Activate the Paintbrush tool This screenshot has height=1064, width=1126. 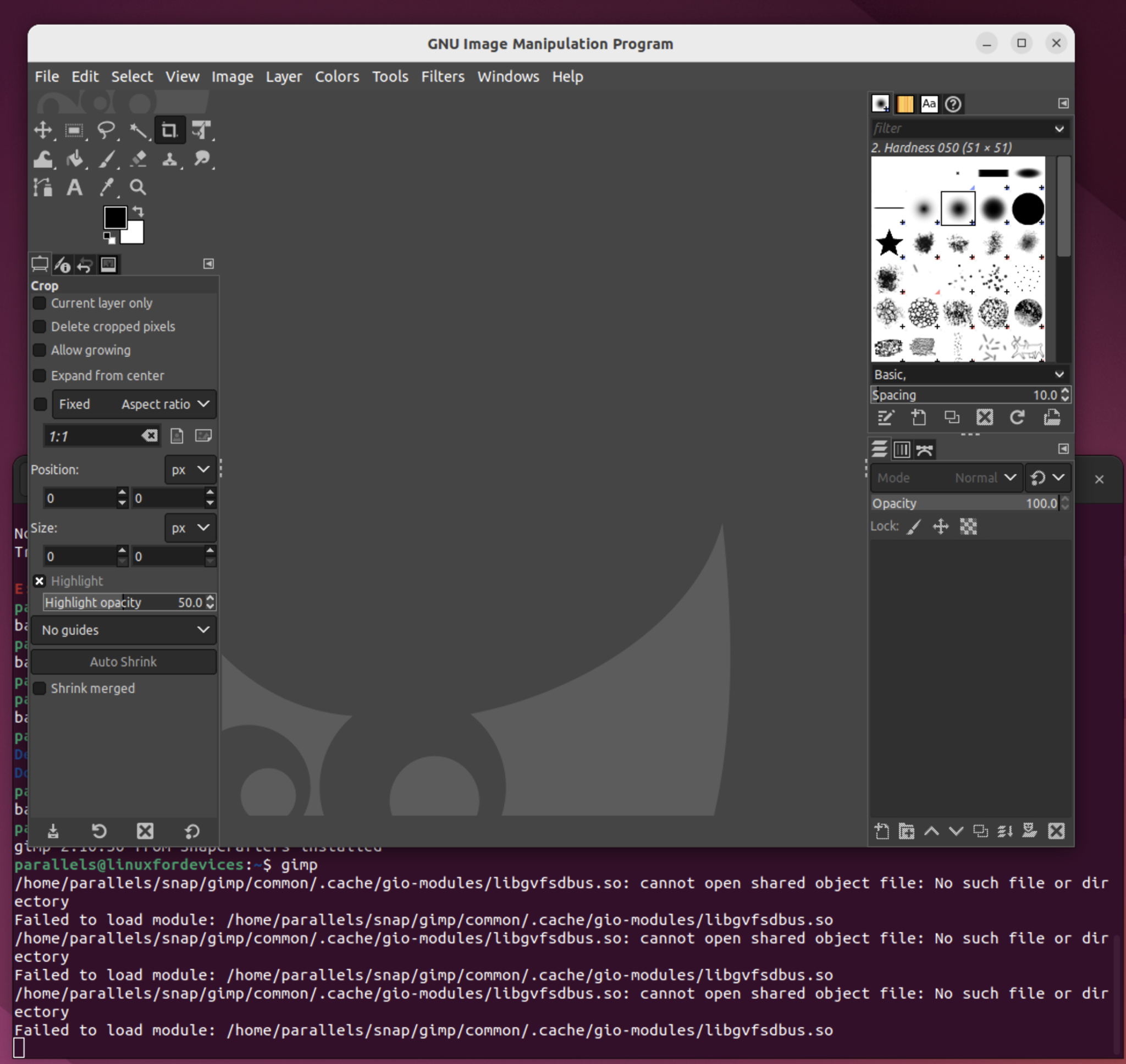[x=108, y=159]
